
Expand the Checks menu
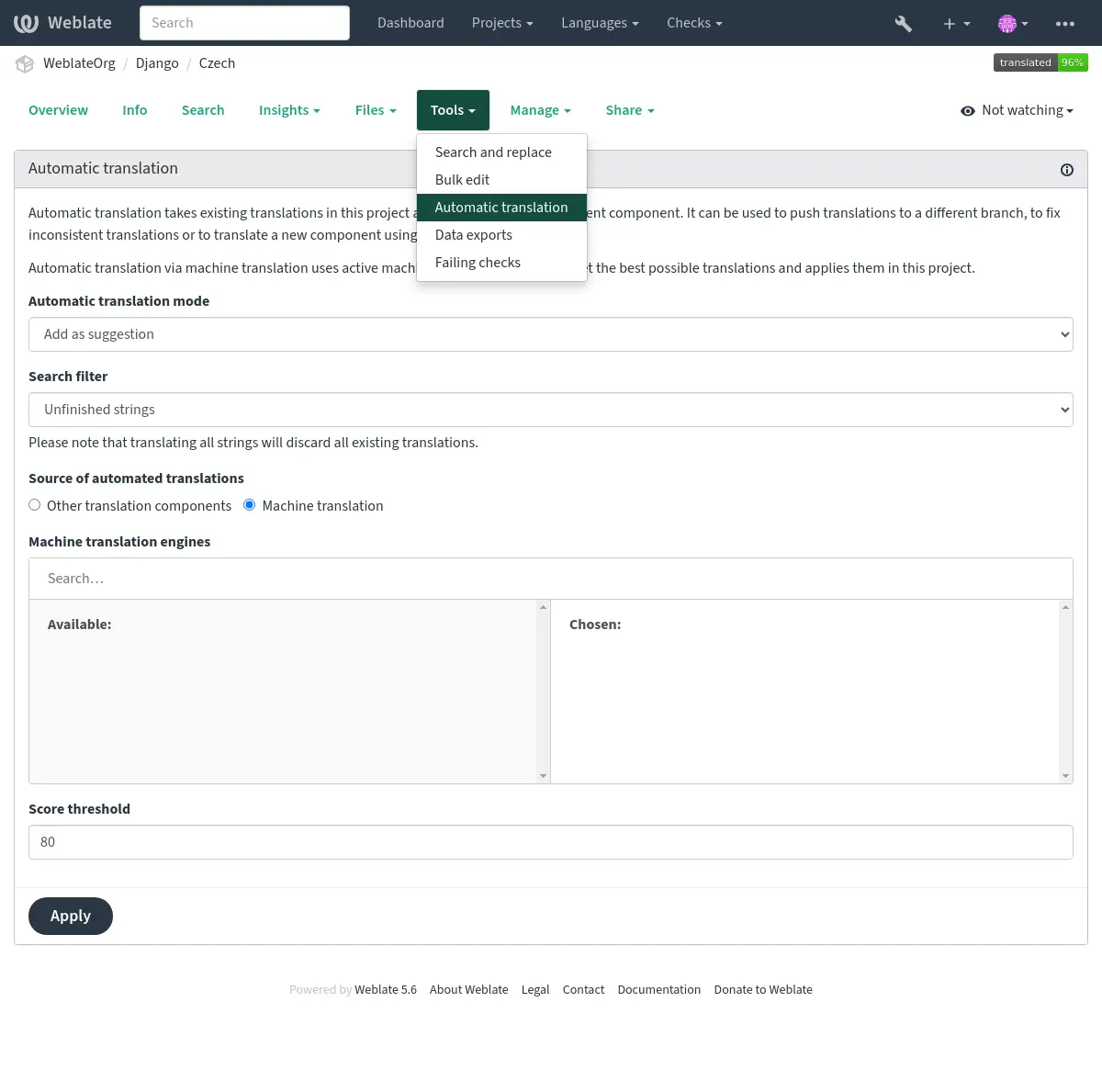click(694, 23)
